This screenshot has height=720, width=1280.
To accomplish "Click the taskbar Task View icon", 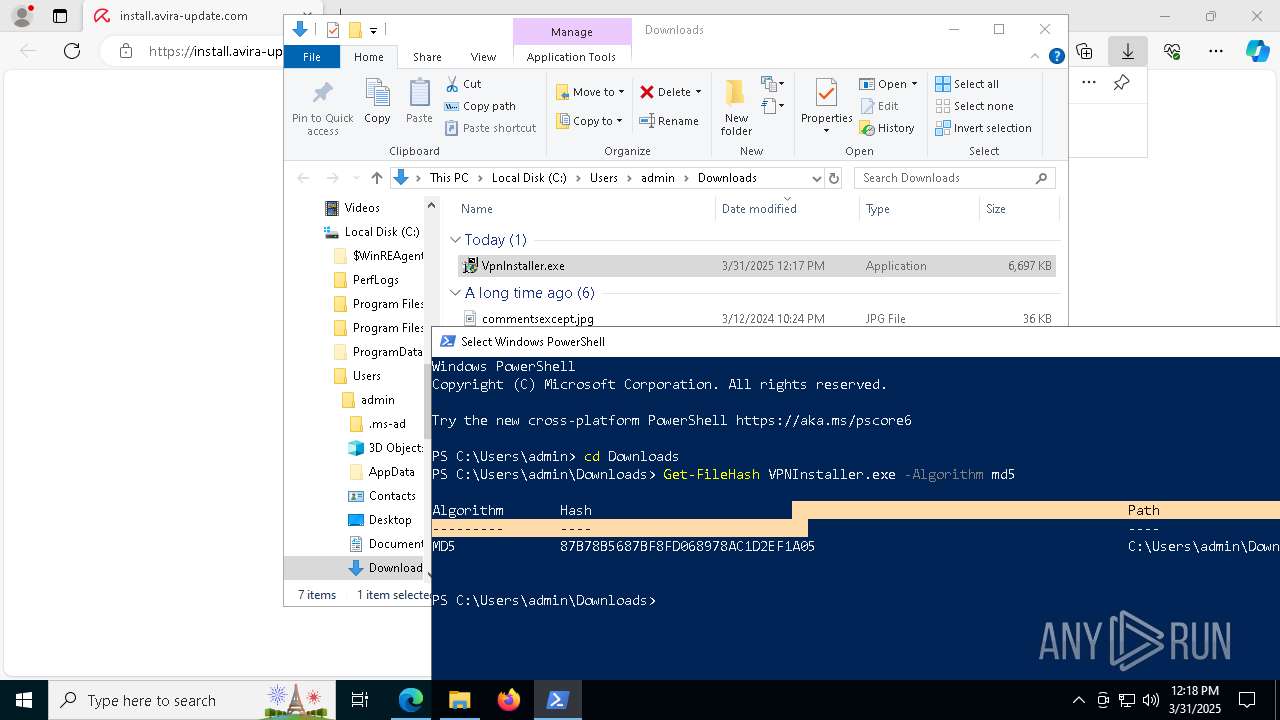I will [360, 700].
